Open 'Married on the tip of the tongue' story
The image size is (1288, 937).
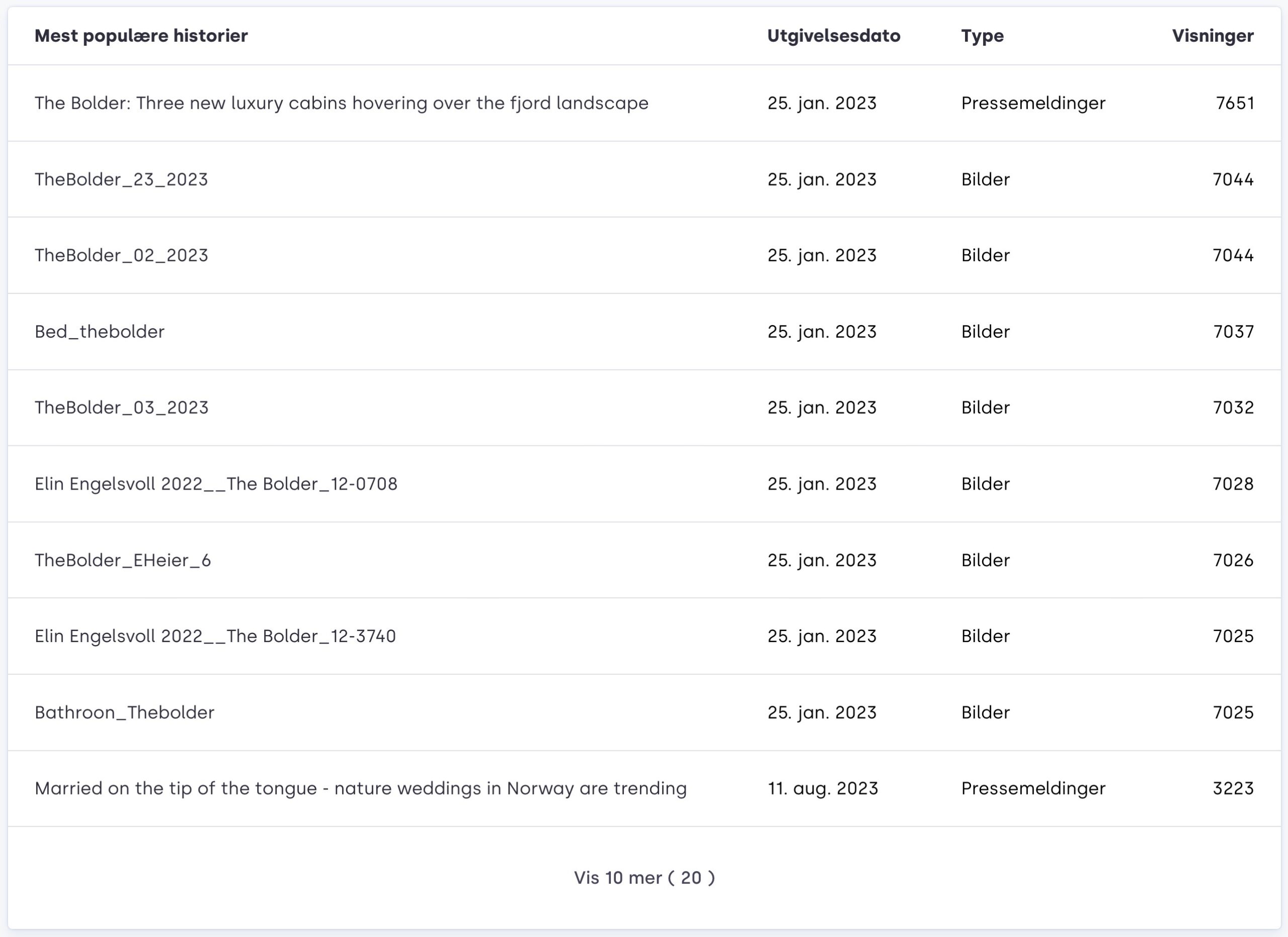click(361, 788)
